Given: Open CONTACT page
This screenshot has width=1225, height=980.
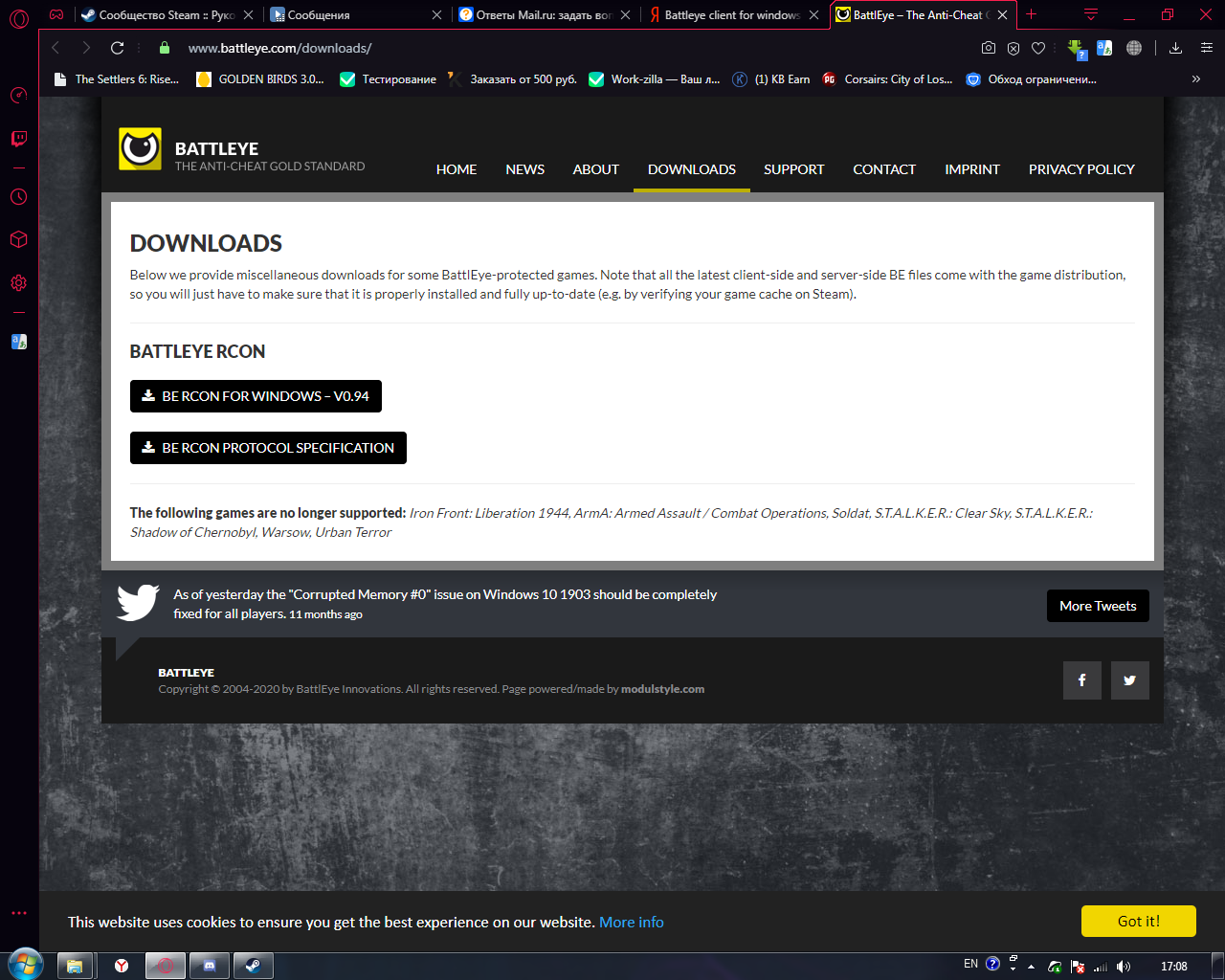Looking at the screenshot, I should click(x=884, y=169).
